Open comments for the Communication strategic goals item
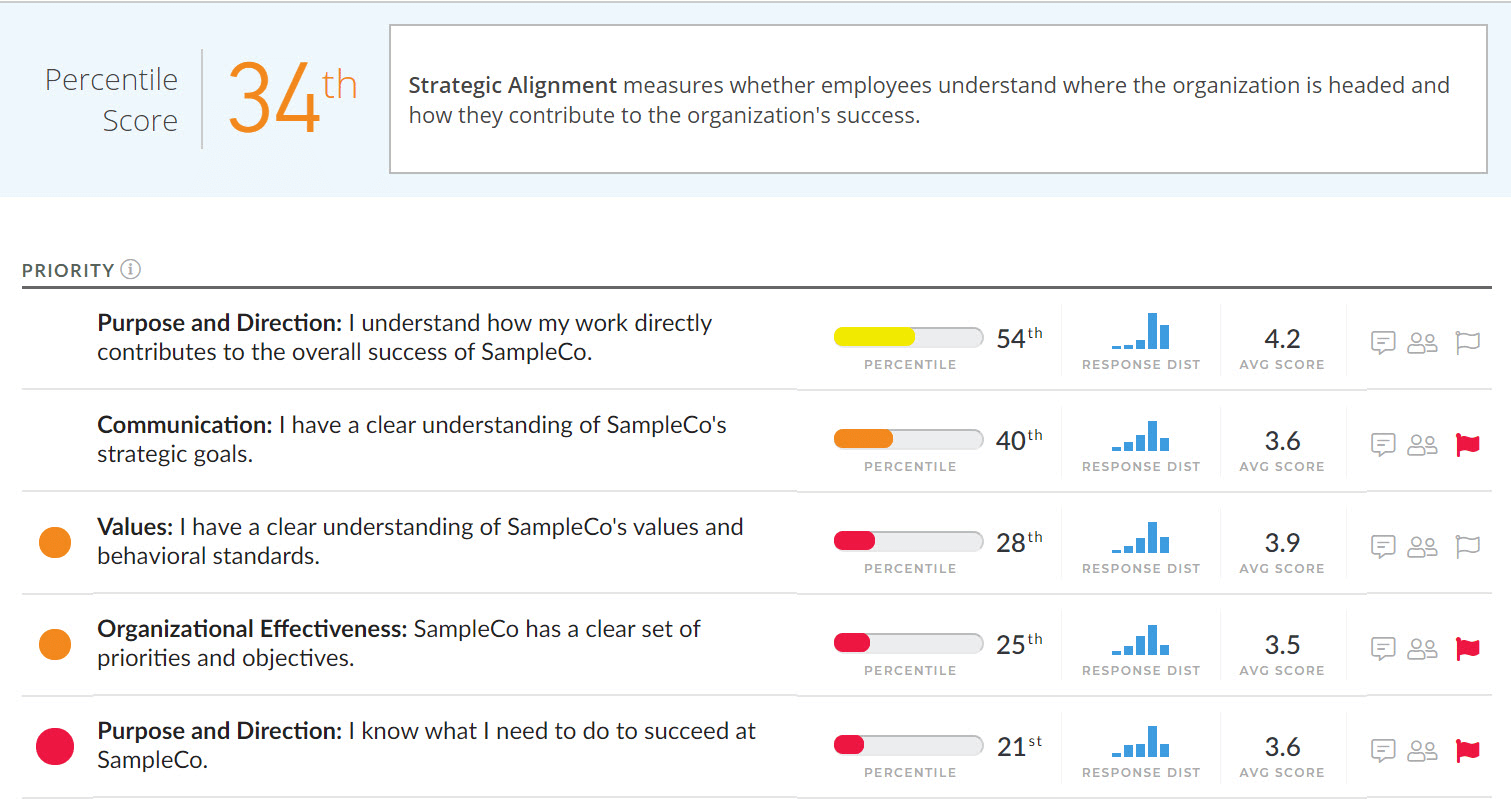 (x=1383, y=445)
